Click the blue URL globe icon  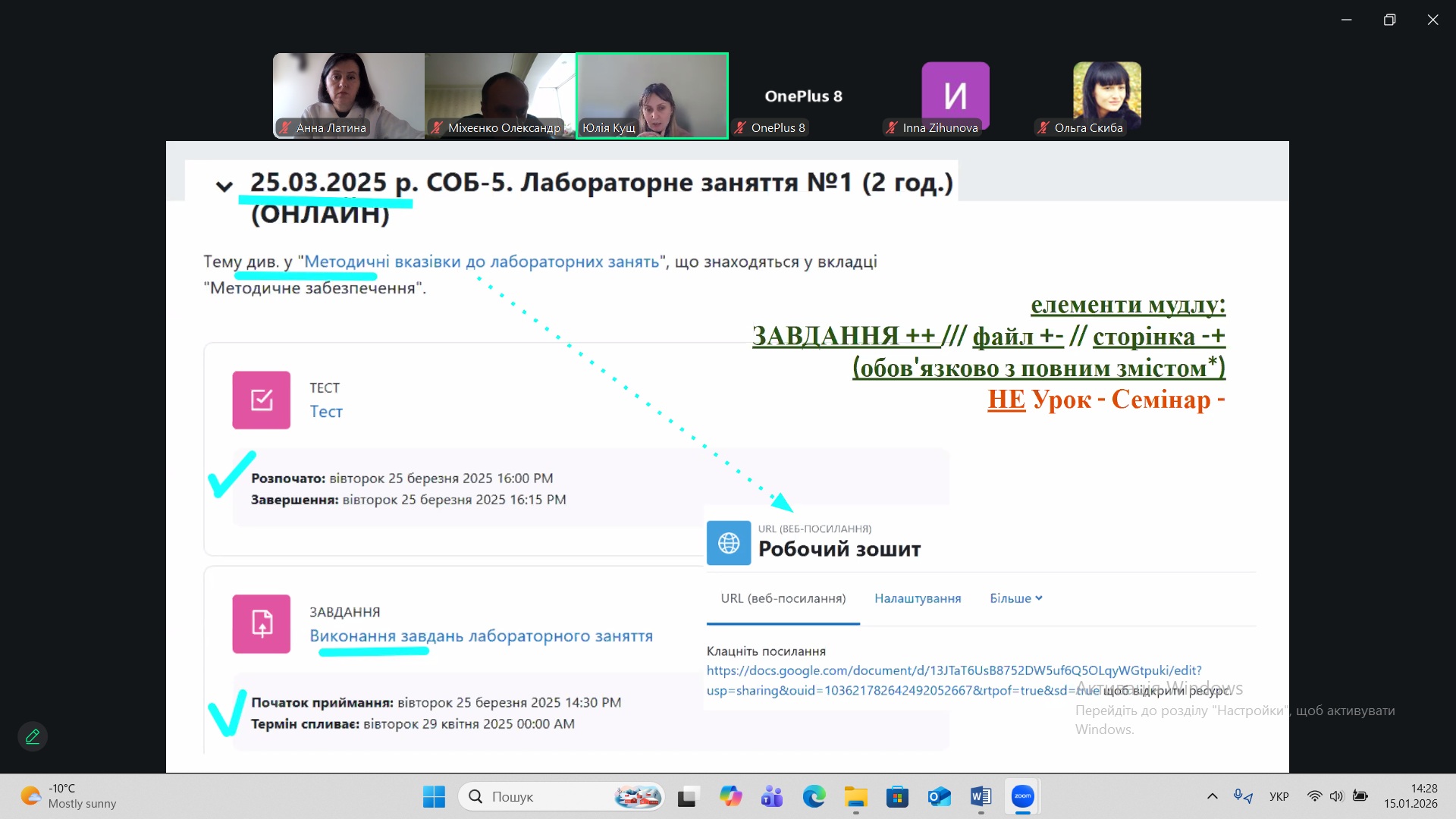(x=729, y=543)
